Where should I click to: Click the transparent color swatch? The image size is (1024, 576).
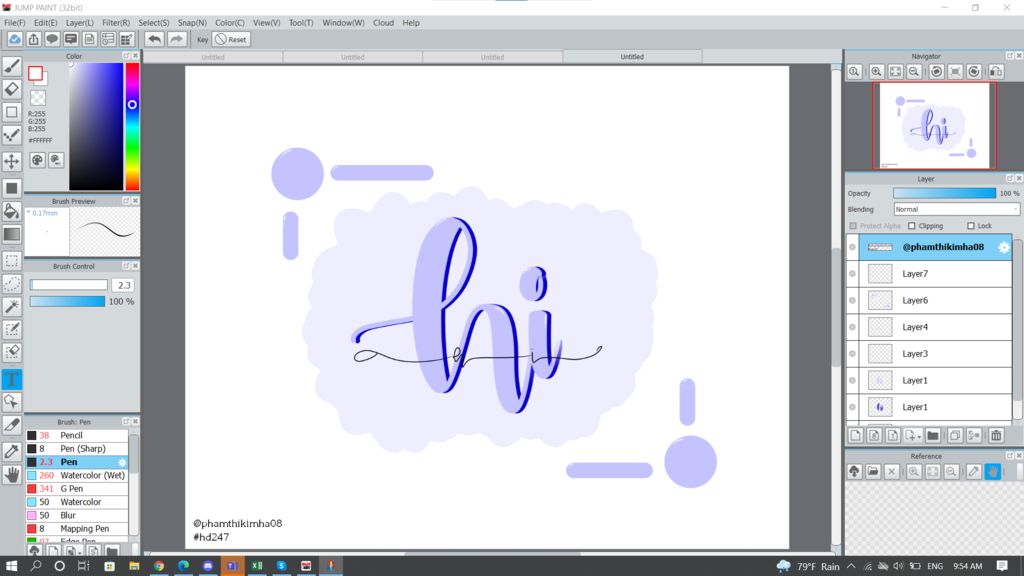[38, 98]
